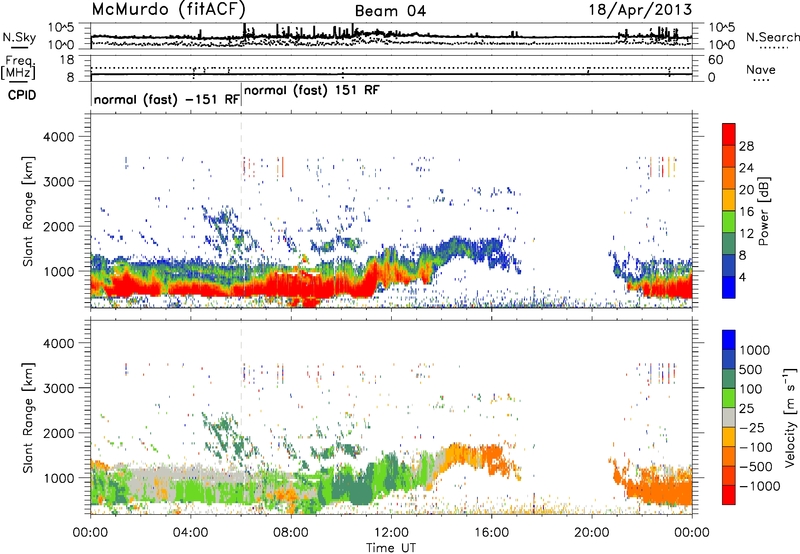
Task: Select the "CPID" row label
Action: tap(22, 95)
